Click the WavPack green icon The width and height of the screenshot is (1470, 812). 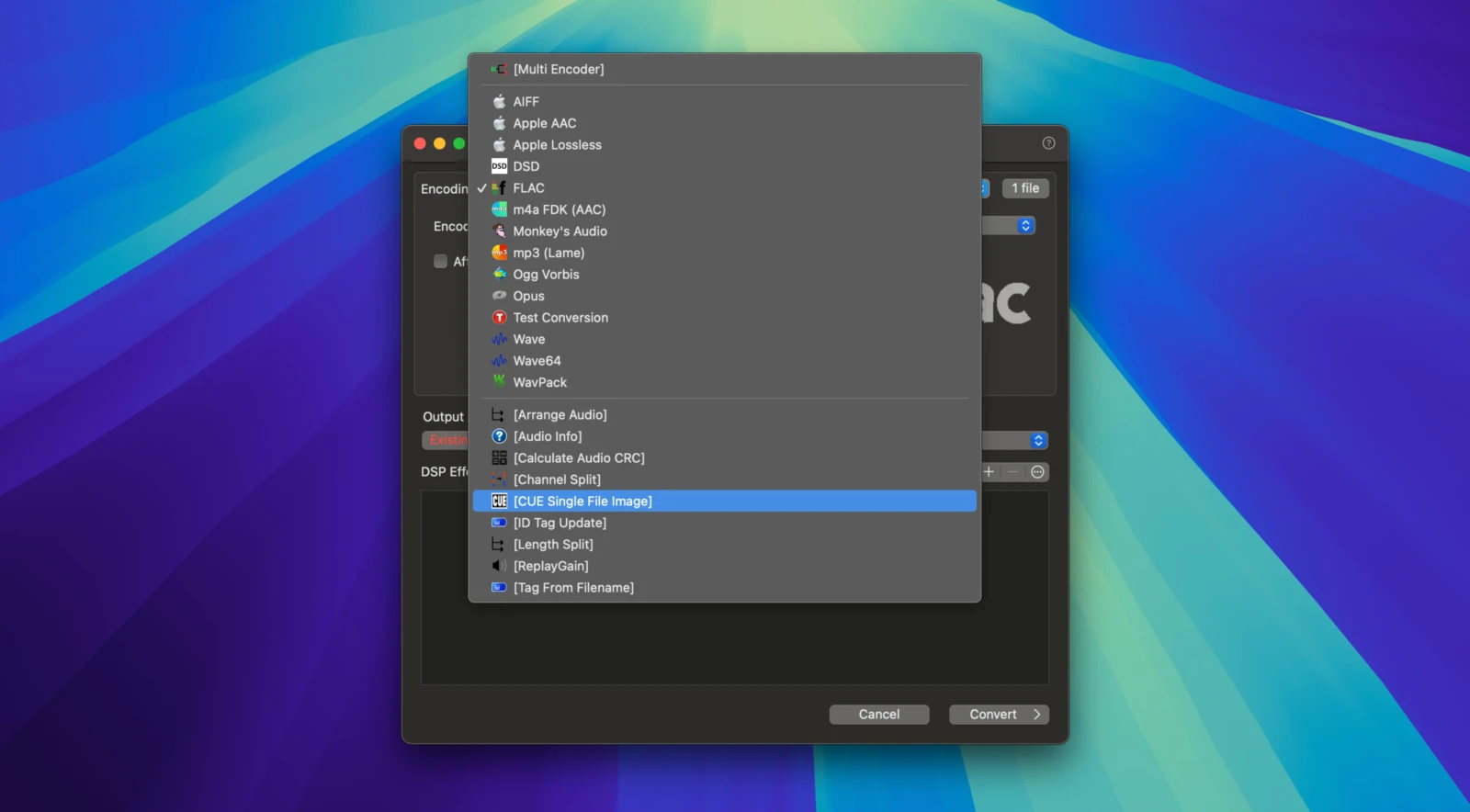point(499,382)
